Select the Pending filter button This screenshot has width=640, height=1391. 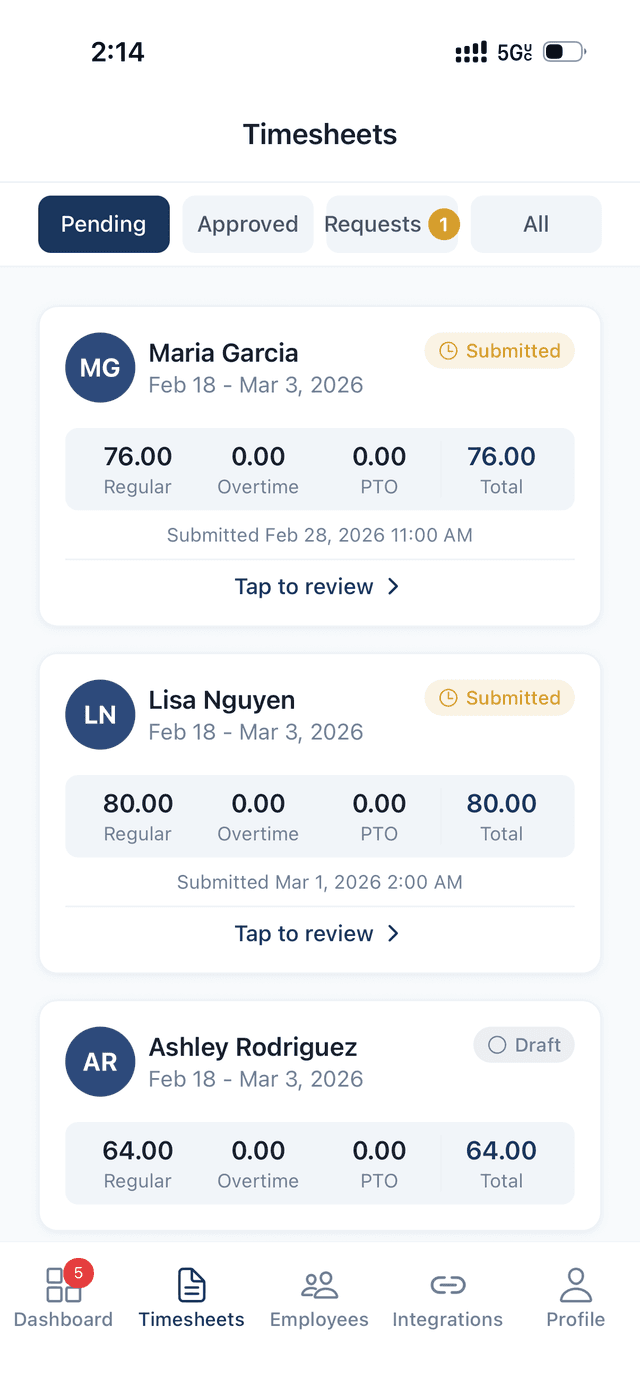click(x=104, y=224)
